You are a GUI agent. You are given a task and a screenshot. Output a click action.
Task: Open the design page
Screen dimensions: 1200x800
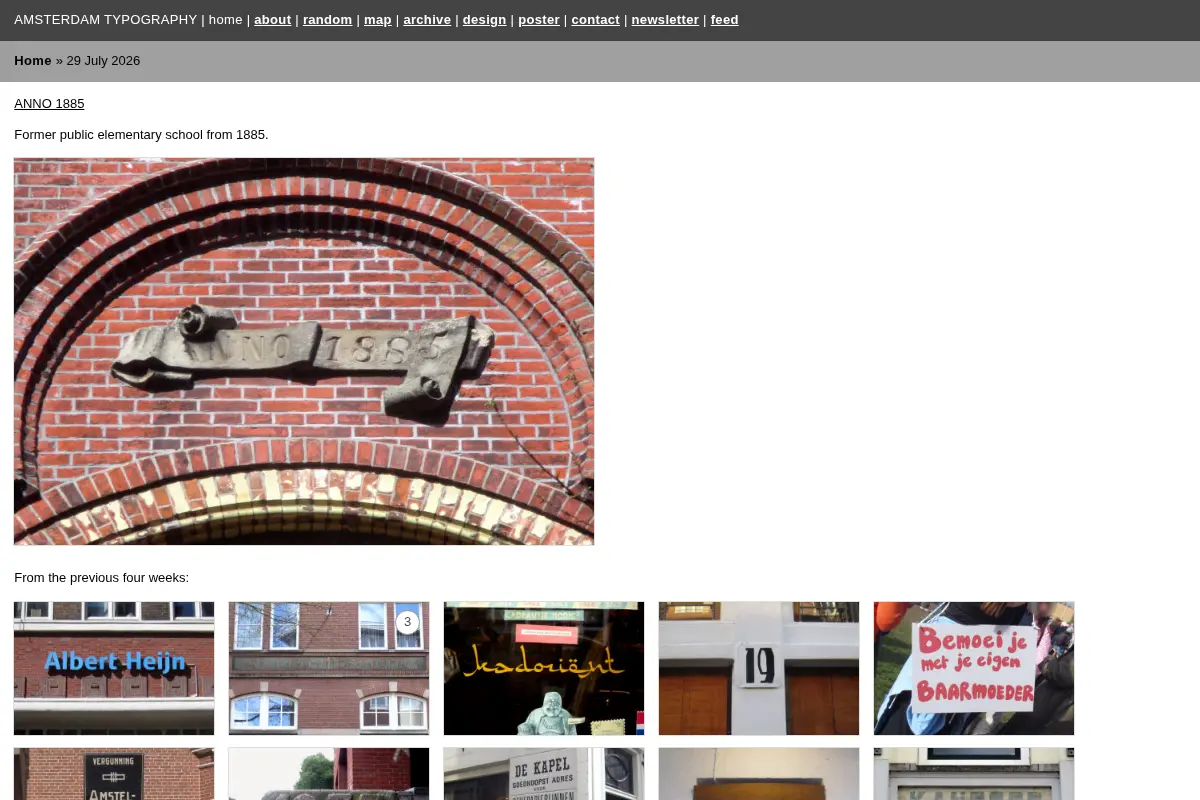[x=484, y=20]
